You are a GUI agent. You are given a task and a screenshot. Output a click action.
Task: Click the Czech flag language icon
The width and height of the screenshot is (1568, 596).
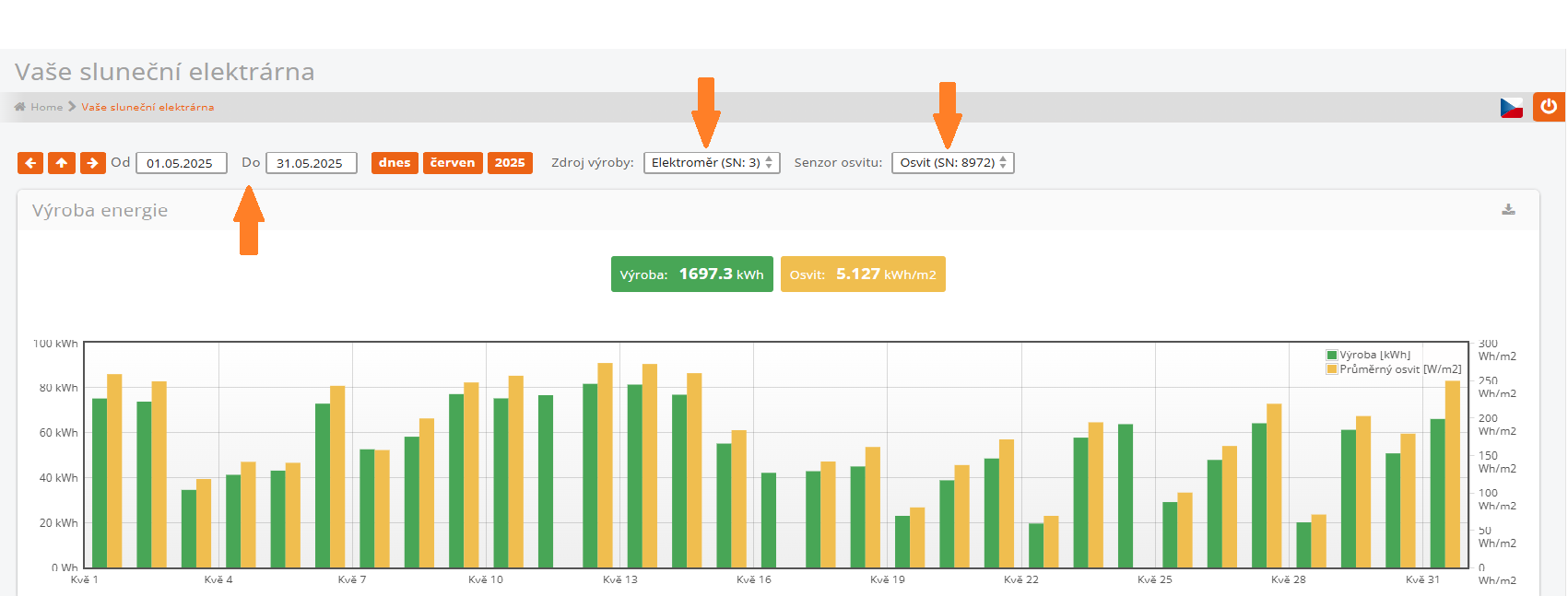coord(1511,108)
